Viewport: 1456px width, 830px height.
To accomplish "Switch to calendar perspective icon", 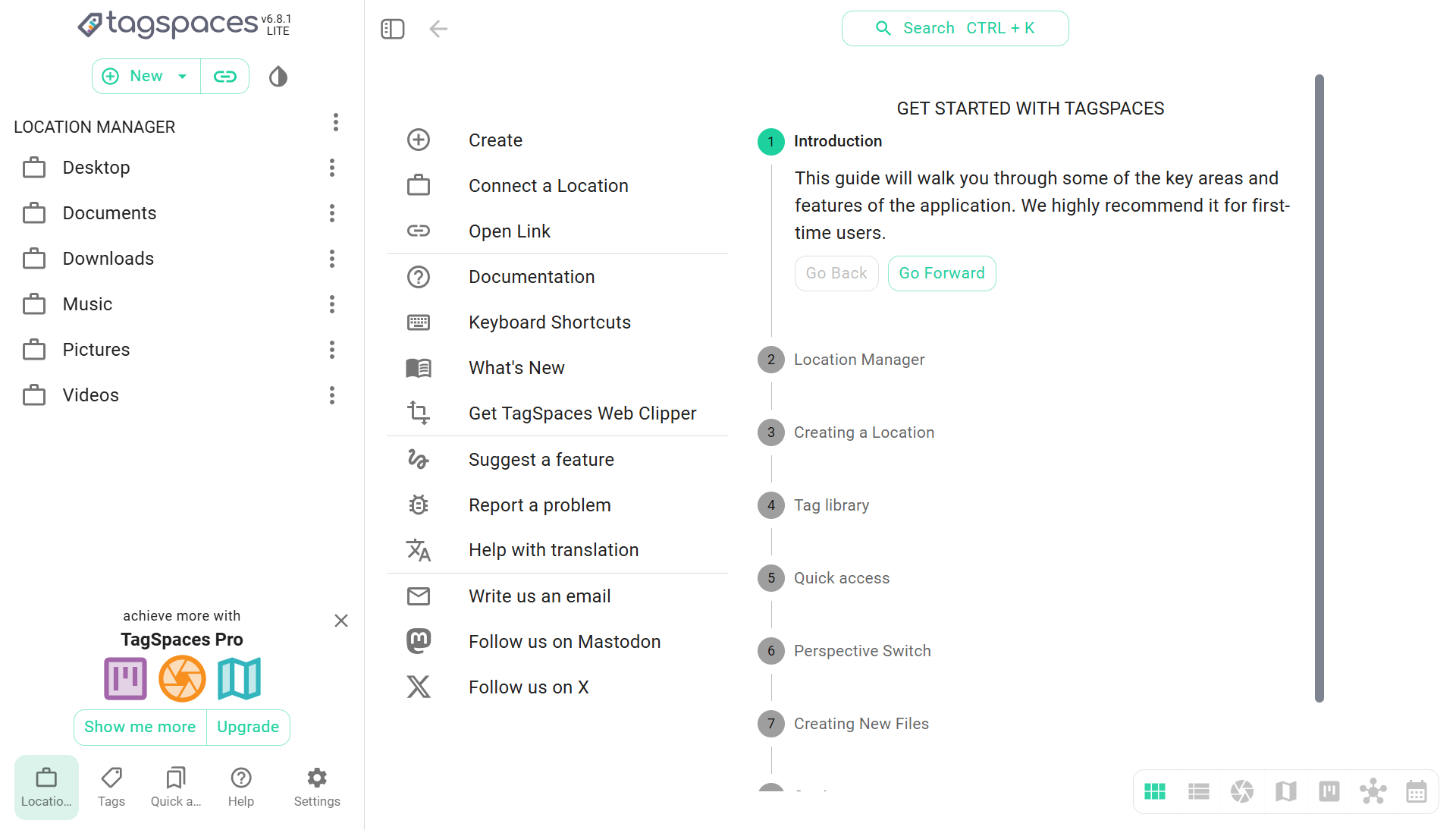I will click(1417, 792).
